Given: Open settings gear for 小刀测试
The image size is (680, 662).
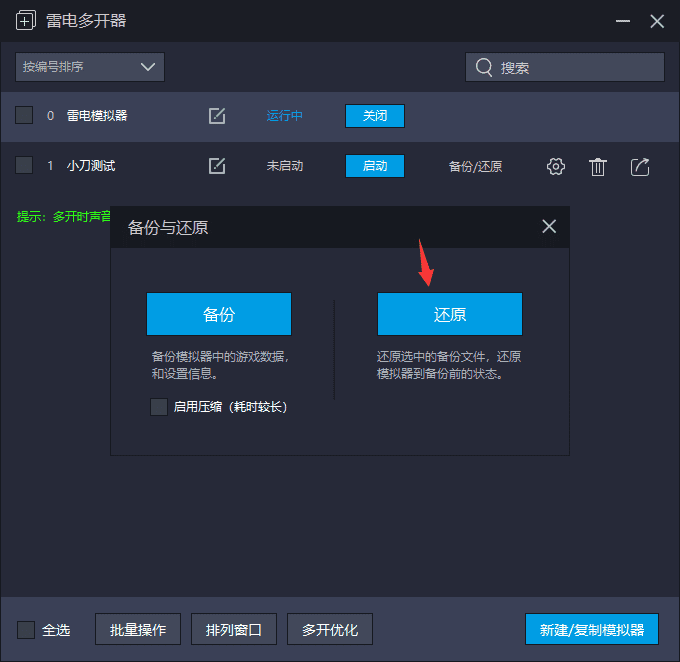Looking at the screenshot, I should point(556,167).
